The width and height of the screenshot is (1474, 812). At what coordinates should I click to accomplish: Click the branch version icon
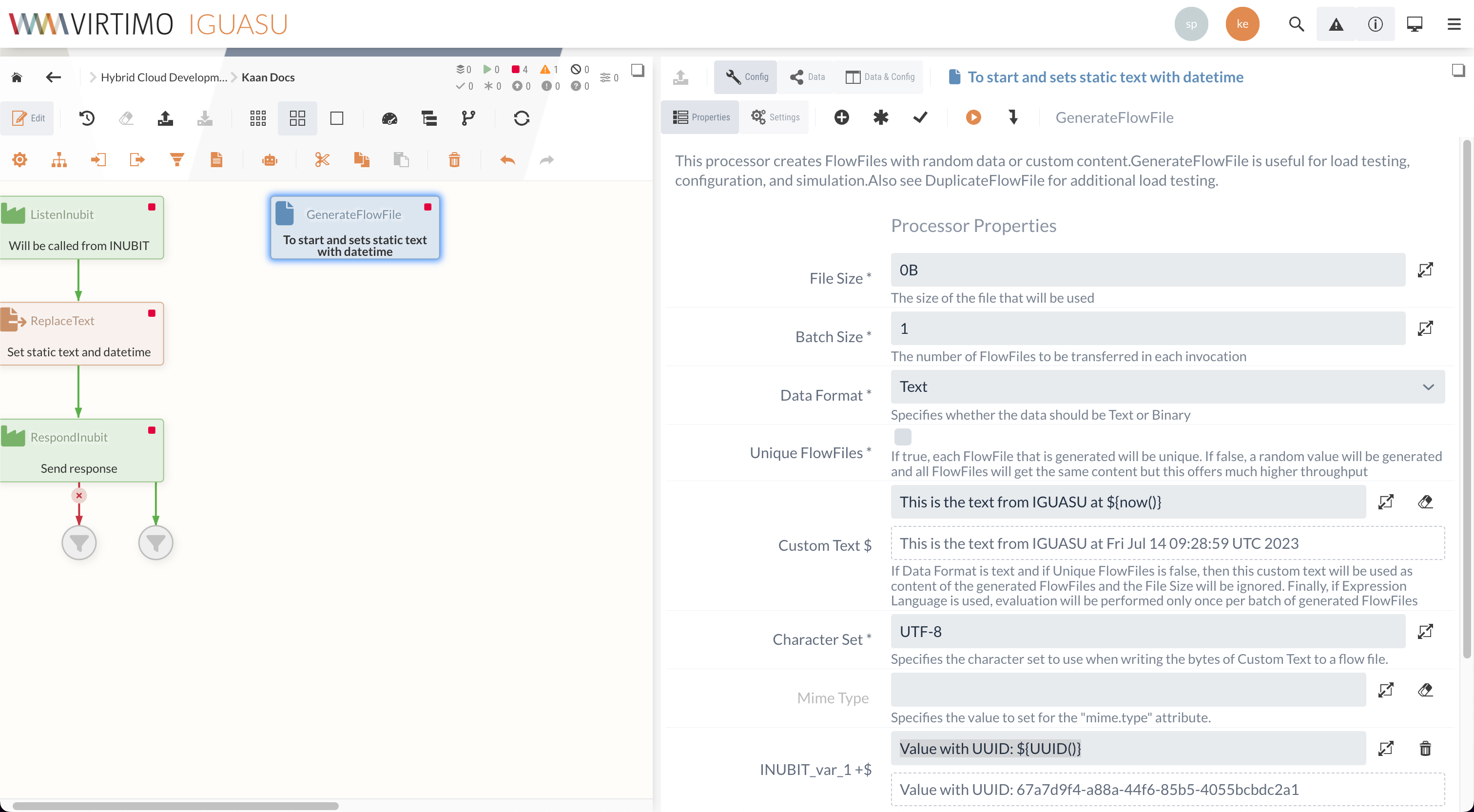pos(468,118)
